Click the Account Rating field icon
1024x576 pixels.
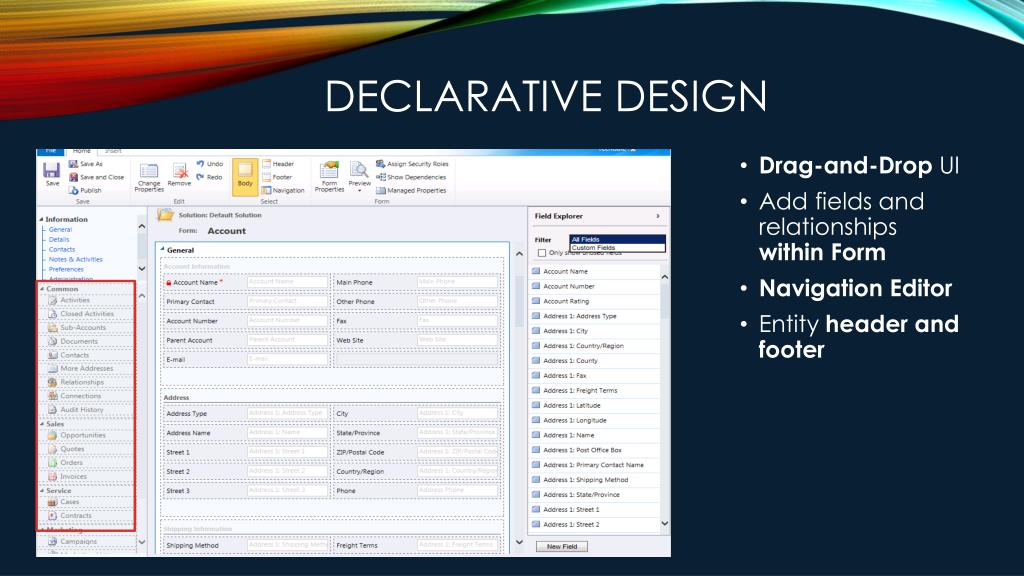point(536,300)
